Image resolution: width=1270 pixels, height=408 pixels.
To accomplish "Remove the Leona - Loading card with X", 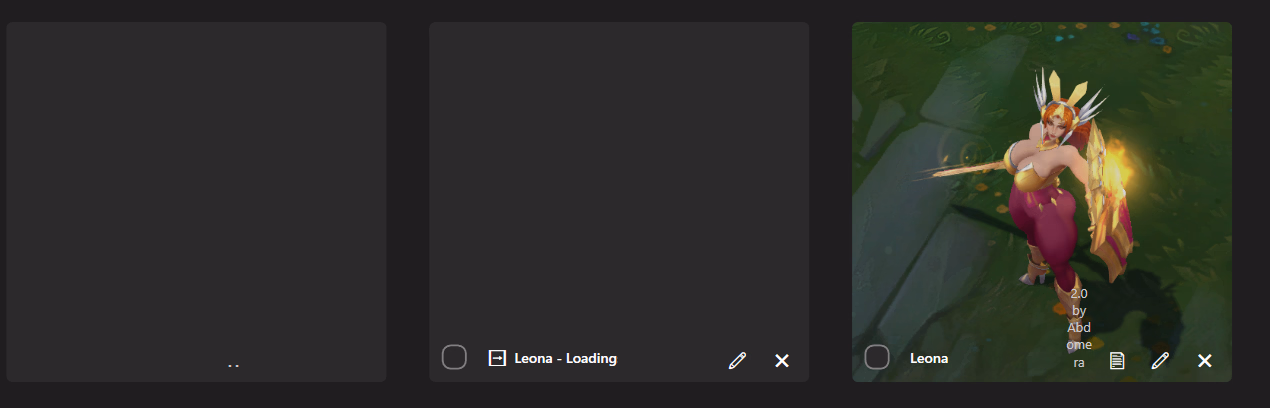I will point(782,360).
